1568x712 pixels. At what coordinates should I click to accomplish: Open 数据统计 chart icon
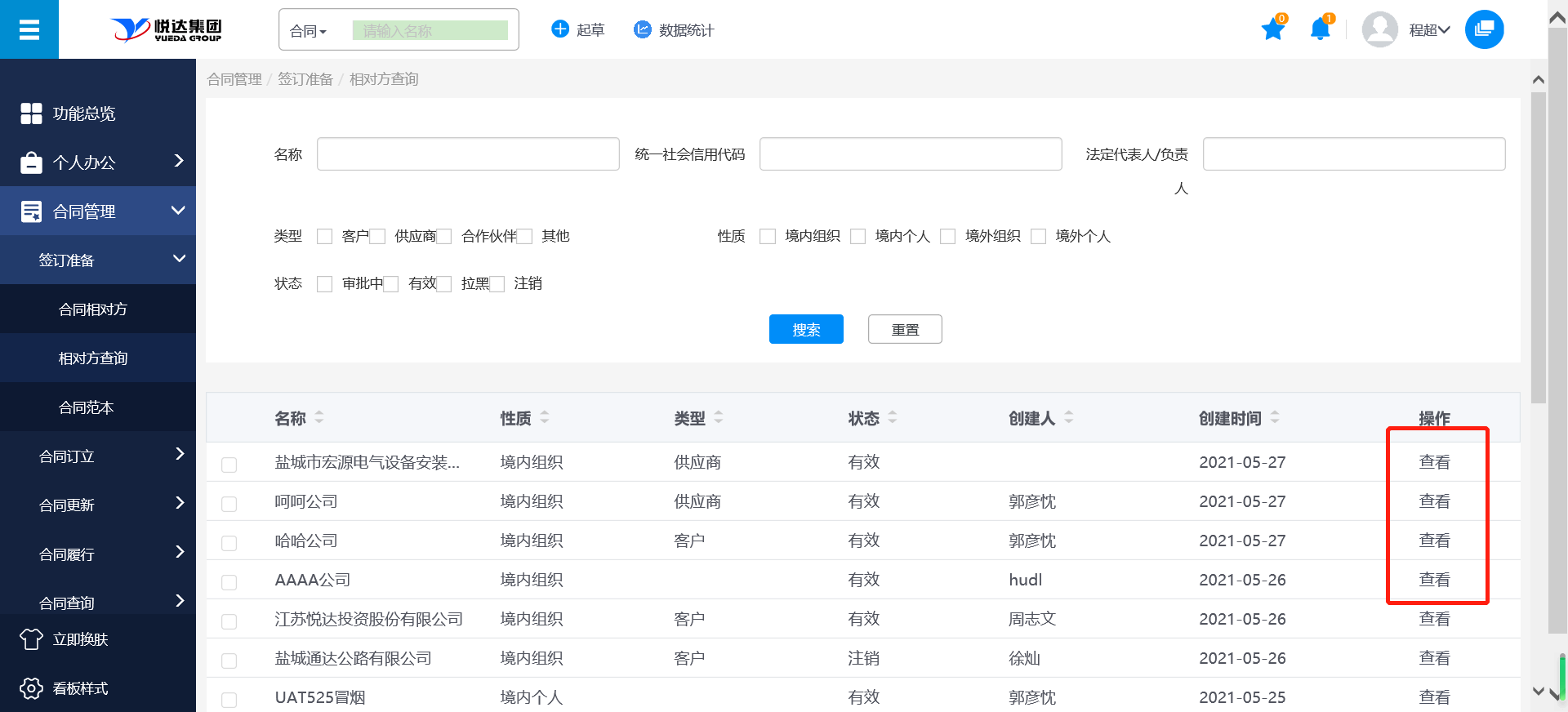pos(643,29)
